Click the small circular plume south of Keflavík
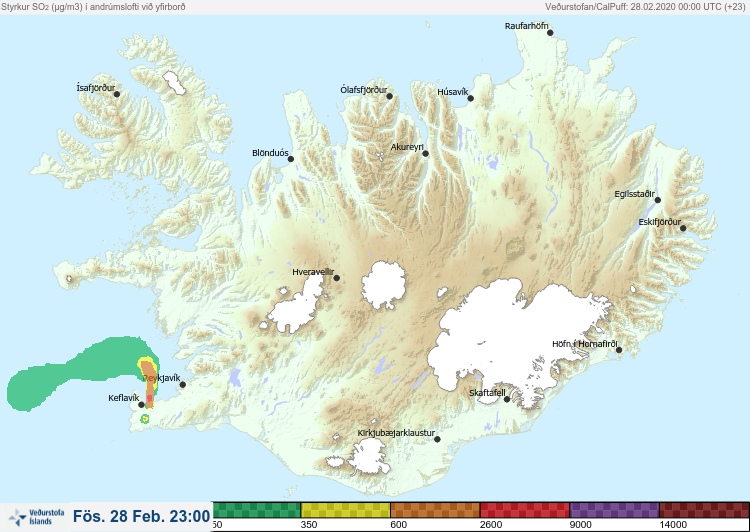Viewport: 750px width, 532px height. pyautogui.click(x=144, y=419)
